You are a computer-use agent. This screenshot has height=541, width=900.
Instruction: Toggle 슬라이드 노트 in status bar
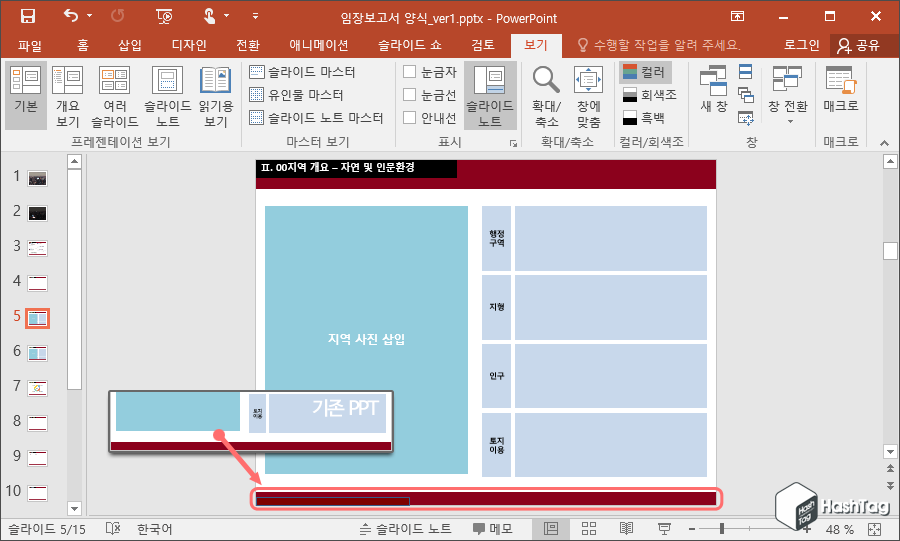click(x=406, y=528)
